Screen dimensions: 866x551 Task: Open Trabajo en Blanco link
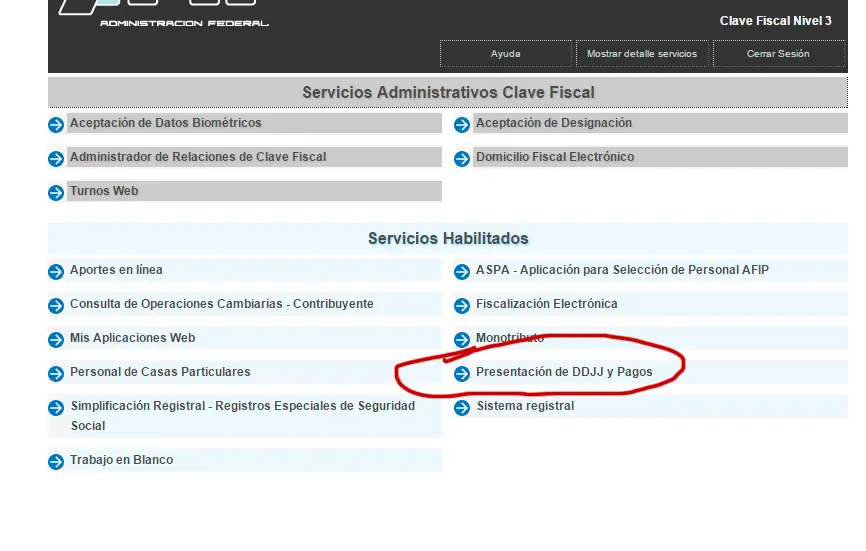click(122, 459)
